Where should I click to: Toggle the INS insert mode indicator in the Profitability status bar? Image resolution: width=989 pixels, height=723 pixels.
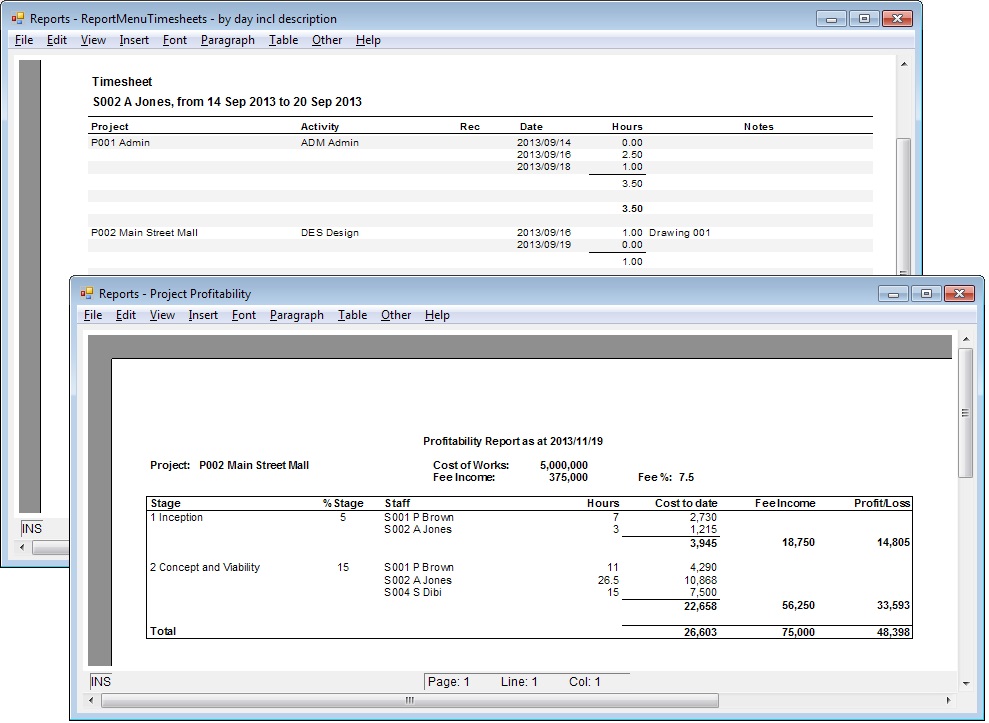point(99,681)
